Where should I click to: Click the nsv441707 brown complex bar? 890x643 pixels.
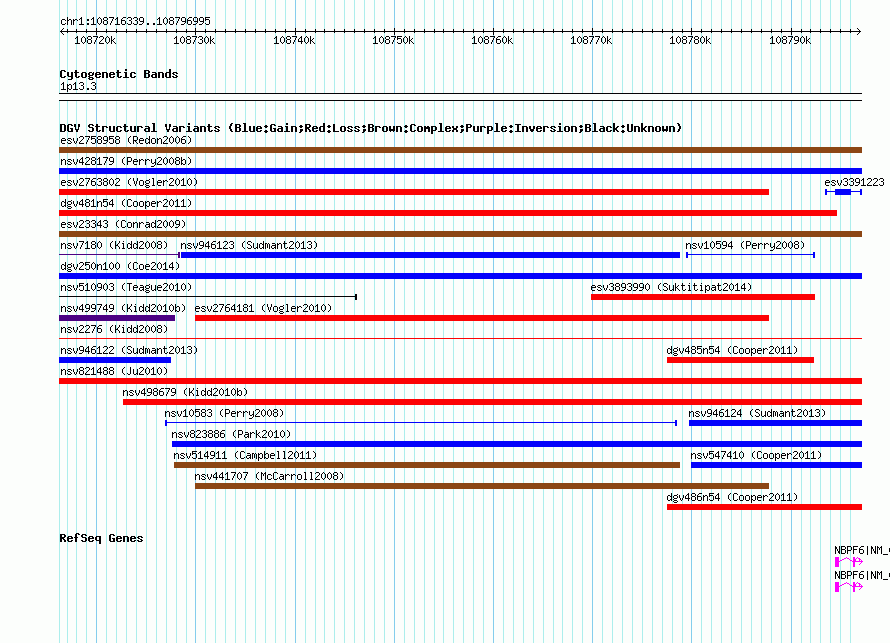(x=482, y=486)
